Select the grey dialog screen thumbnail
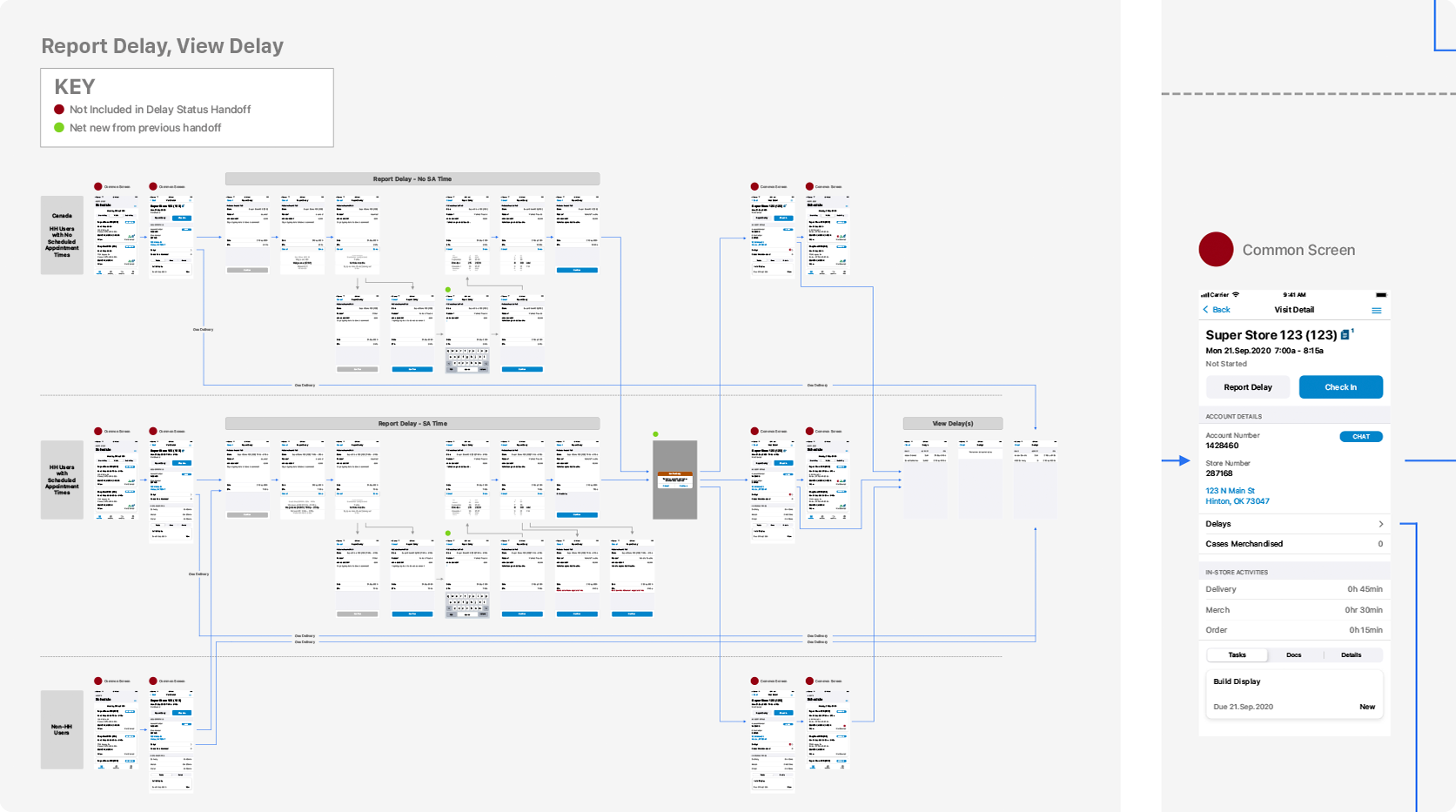The image size is (1456, 812). coord(675,480)
